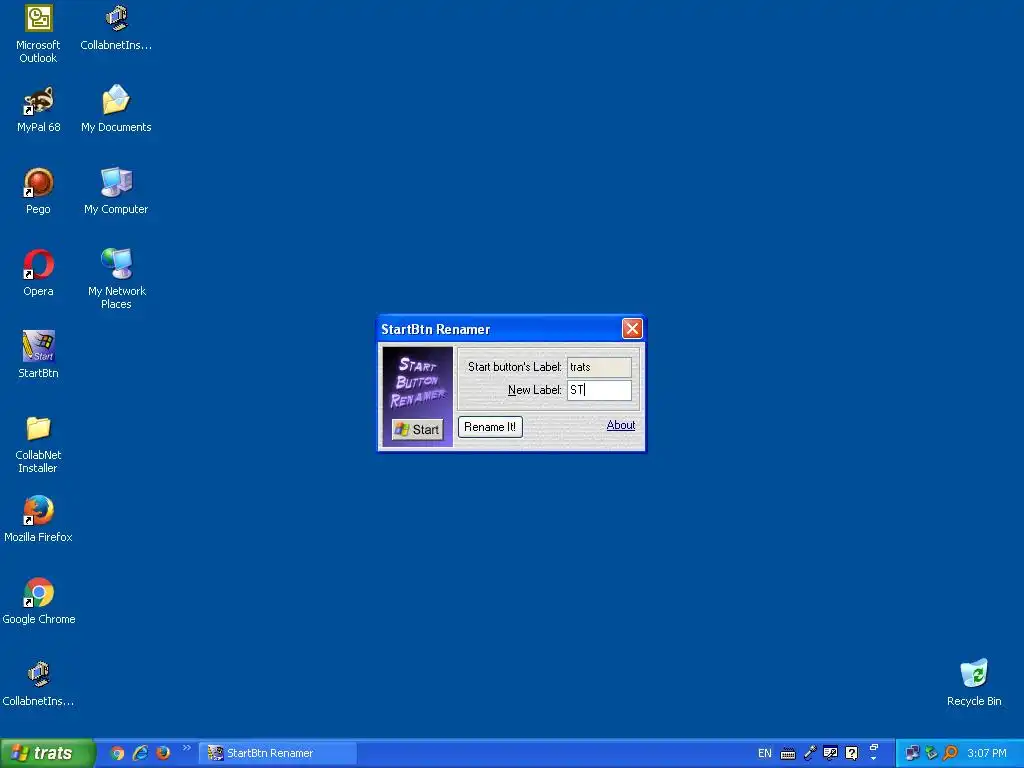
Task: Click the Start button's Label field
Action: (599, 367)
